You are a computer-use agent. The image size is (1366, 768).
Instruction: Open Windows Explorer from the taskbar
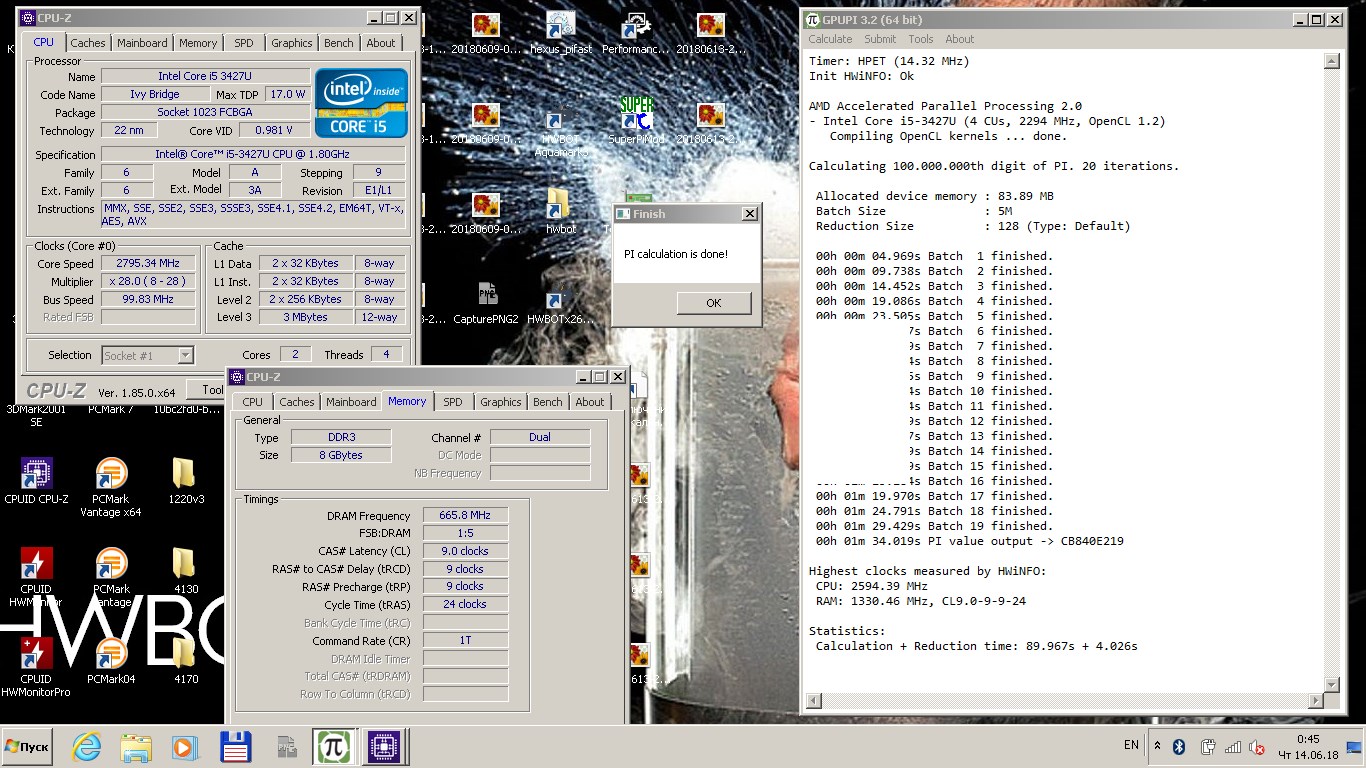click(136, 747)
